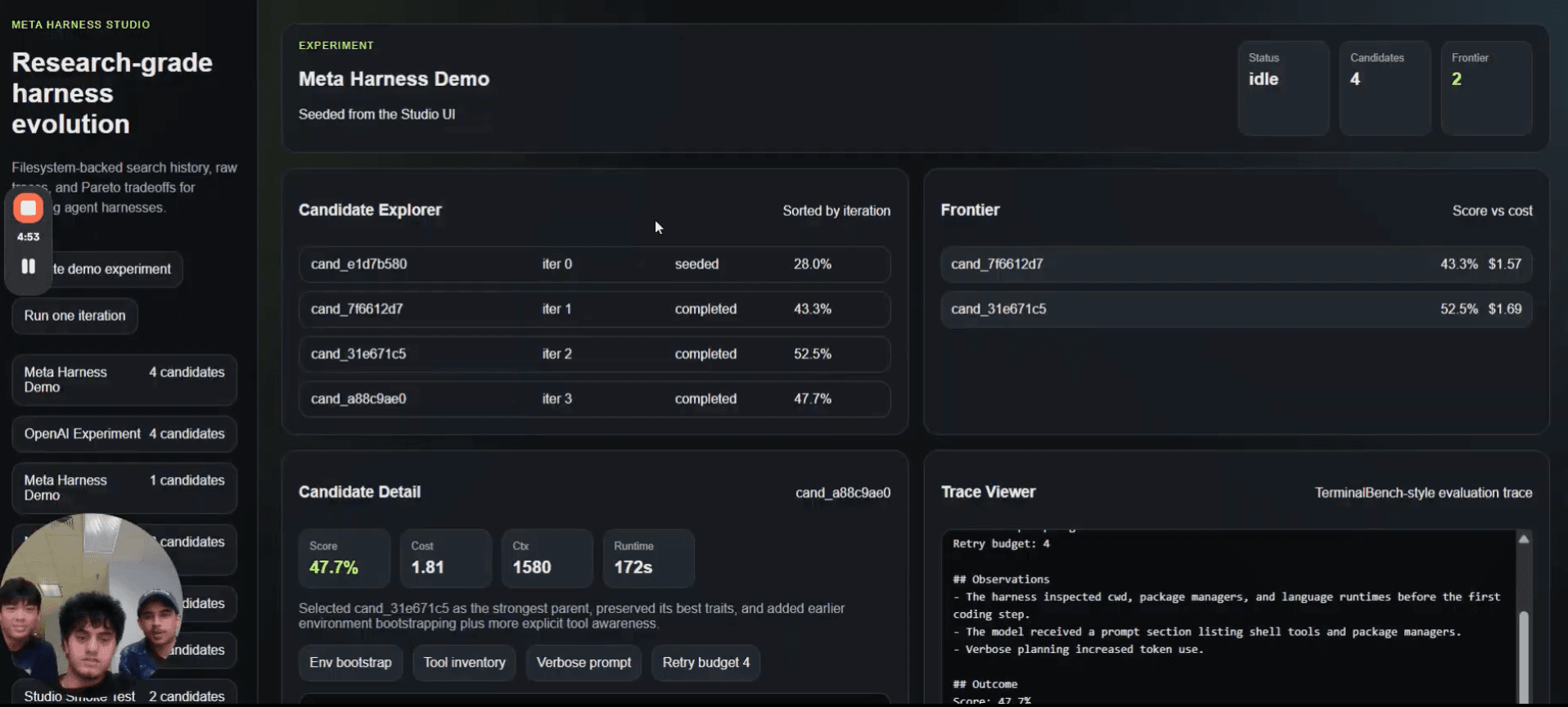
Task: Click the Frontier count card in header
Action: tap(1486, 88)
